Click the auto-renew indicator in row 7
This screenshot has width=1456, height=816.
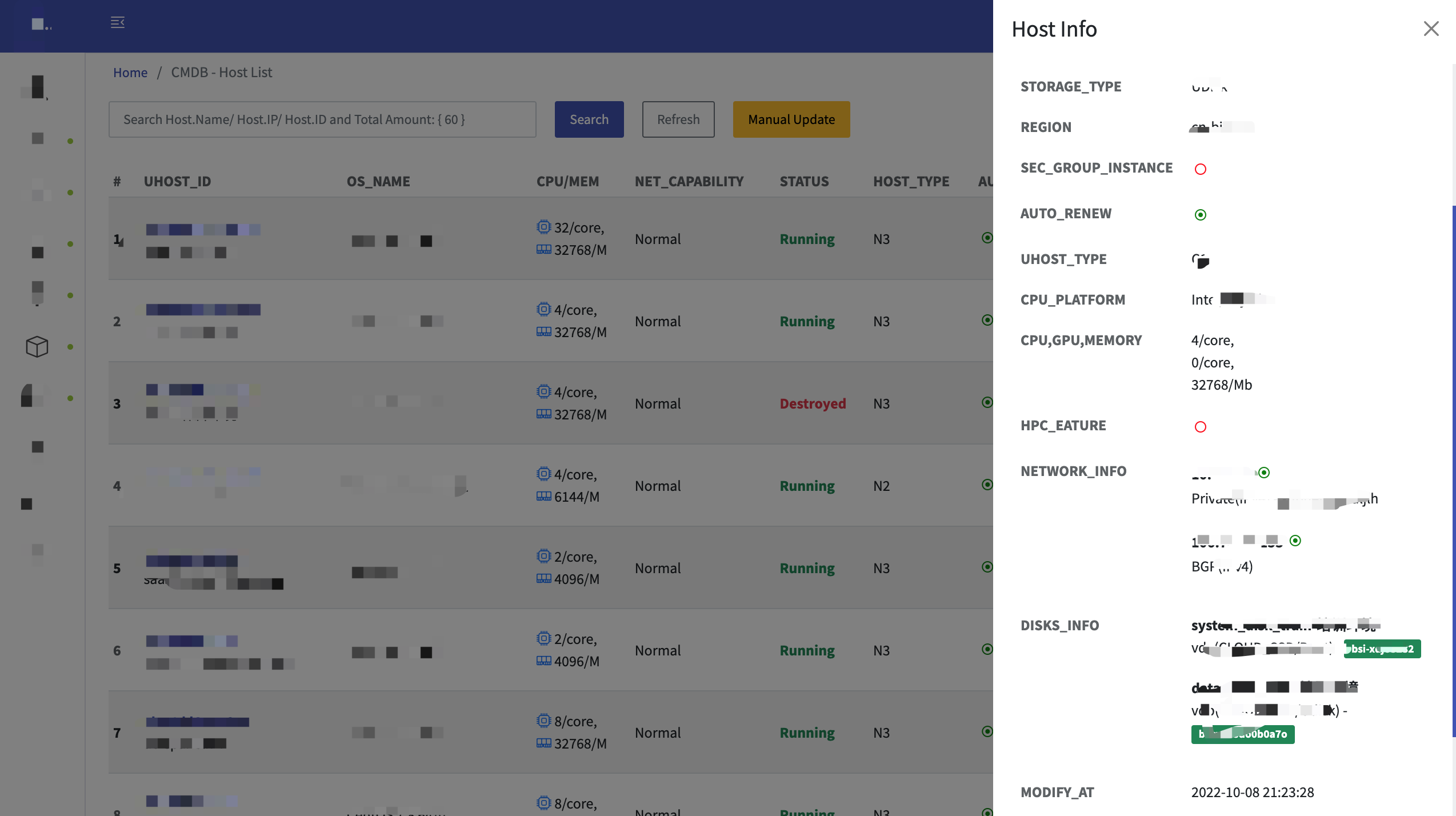pos(987,731)
